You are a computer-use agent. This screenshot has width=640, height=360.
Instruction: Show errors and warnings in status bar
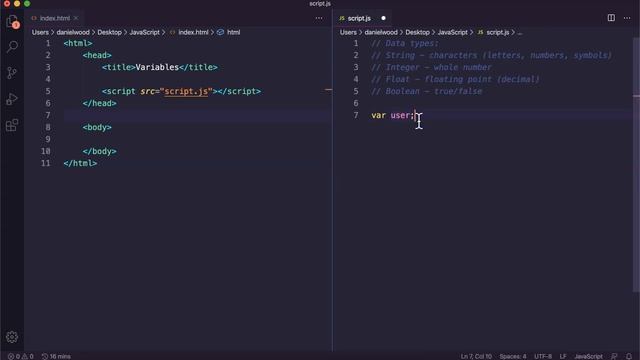point(21,356)
